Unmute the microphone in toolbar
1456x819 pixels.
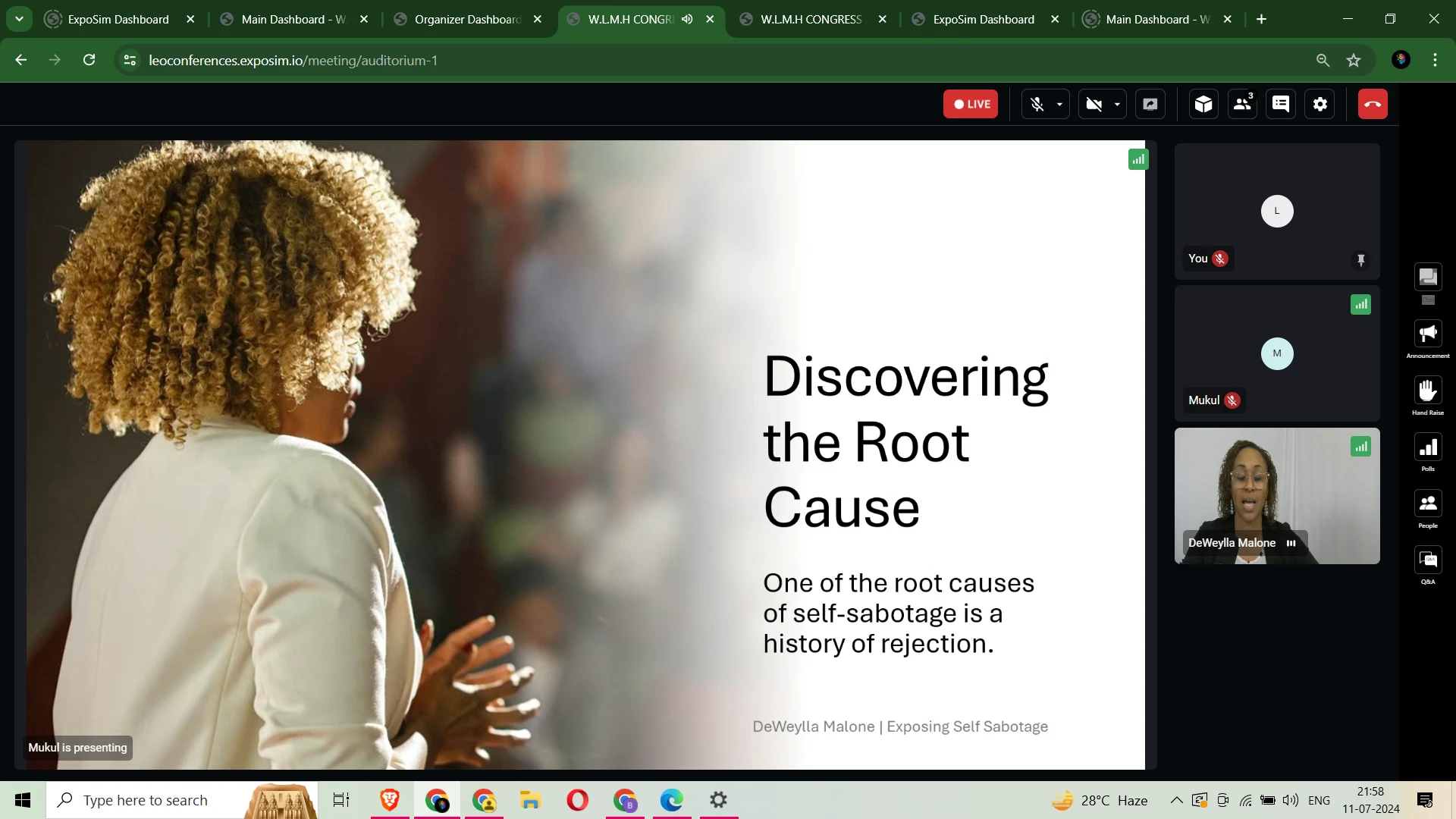(x=1037, y=105)
